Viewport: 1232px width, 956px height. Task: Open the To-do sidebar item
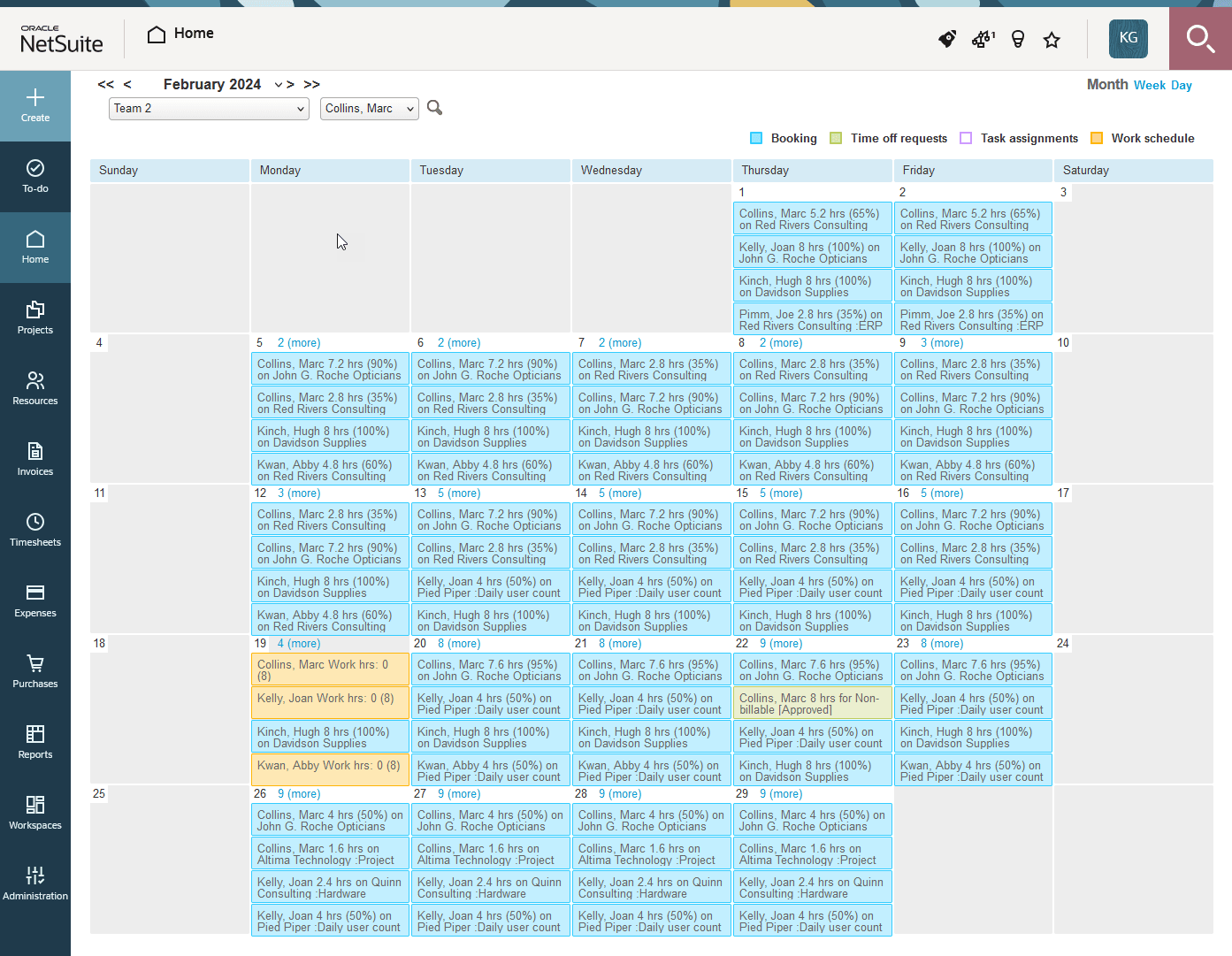(x=35, y=177)
